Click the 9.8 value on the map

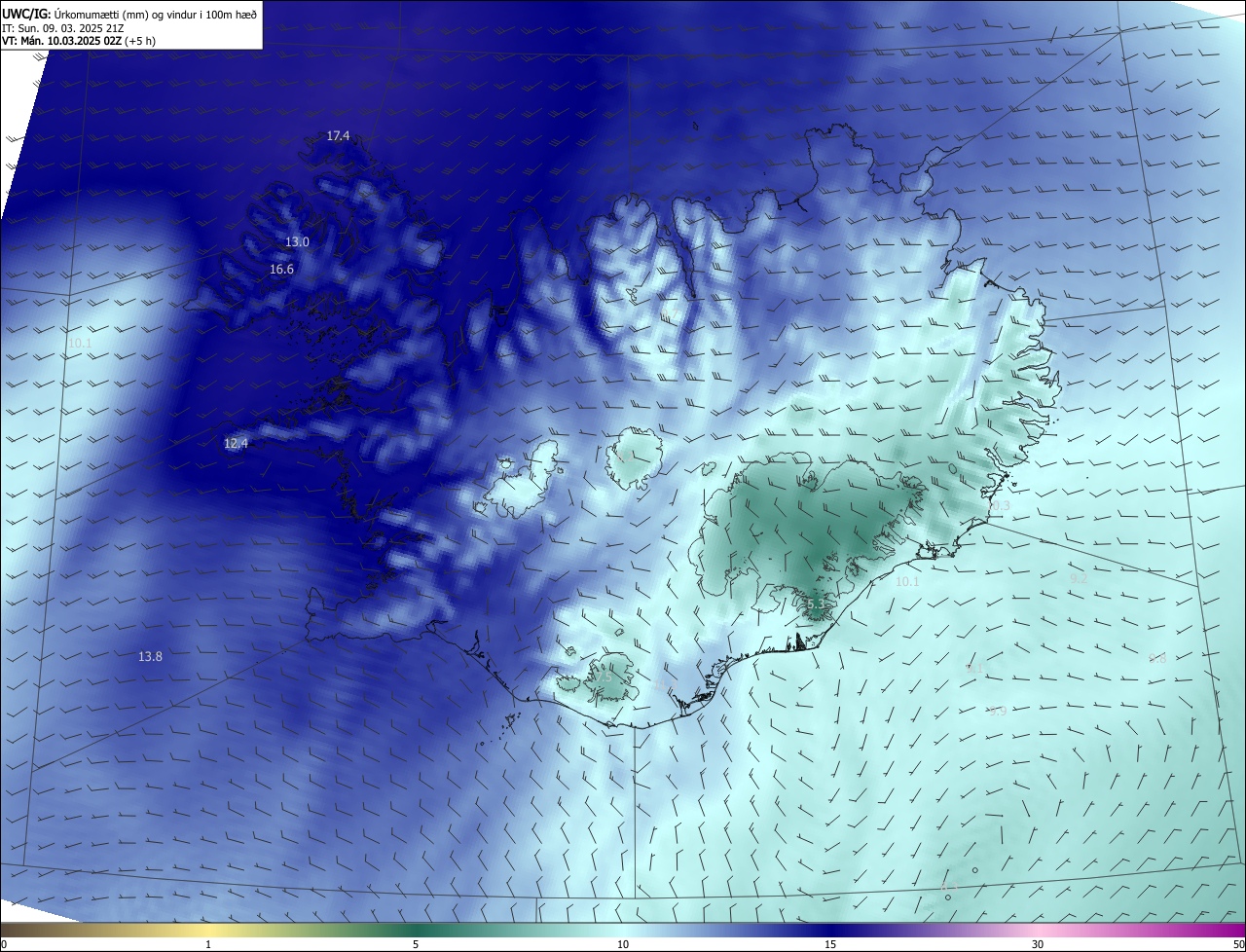[x=1157, y=658]
